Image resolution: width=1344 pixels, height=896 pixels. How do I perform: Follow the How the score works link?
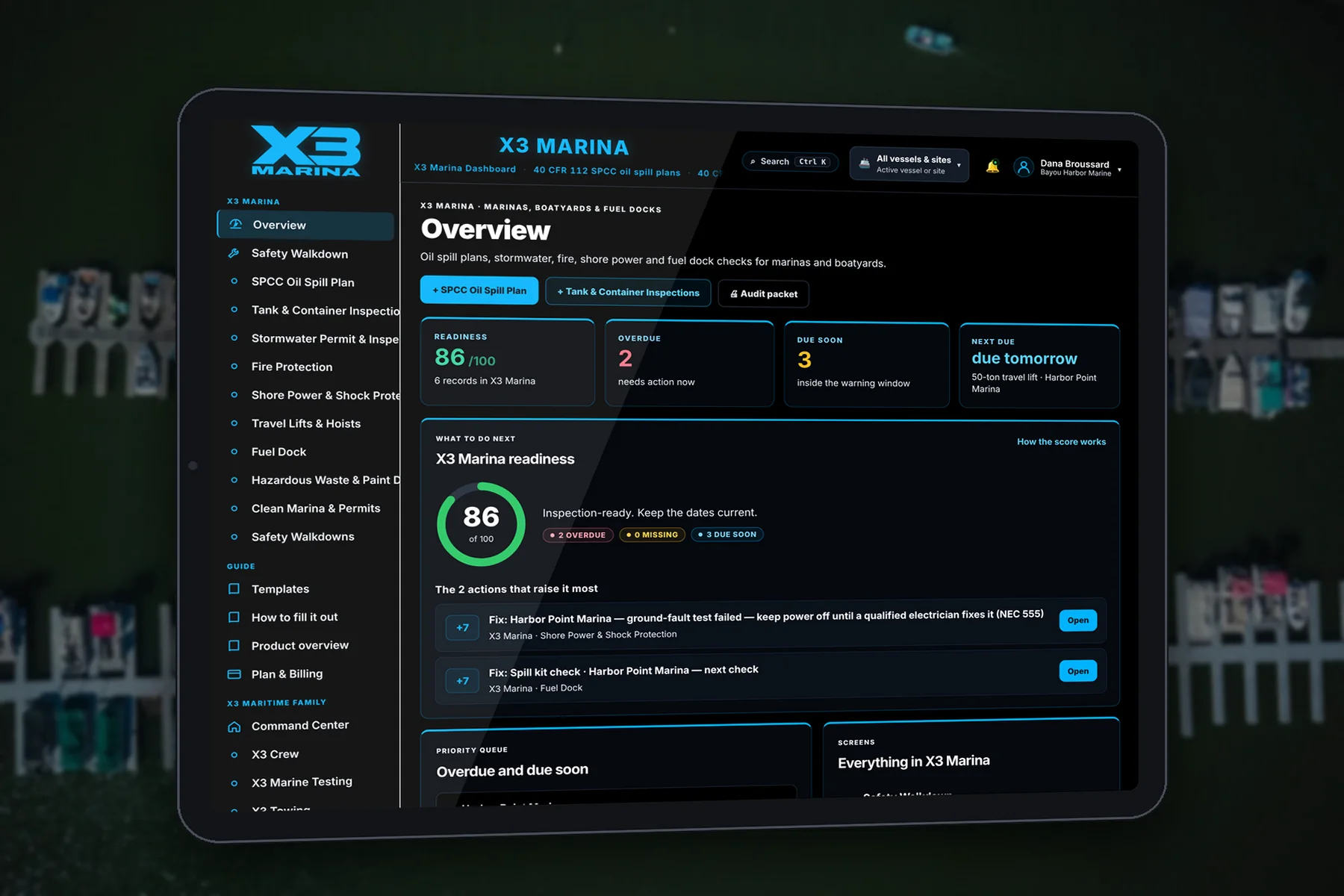(1061, 442)
